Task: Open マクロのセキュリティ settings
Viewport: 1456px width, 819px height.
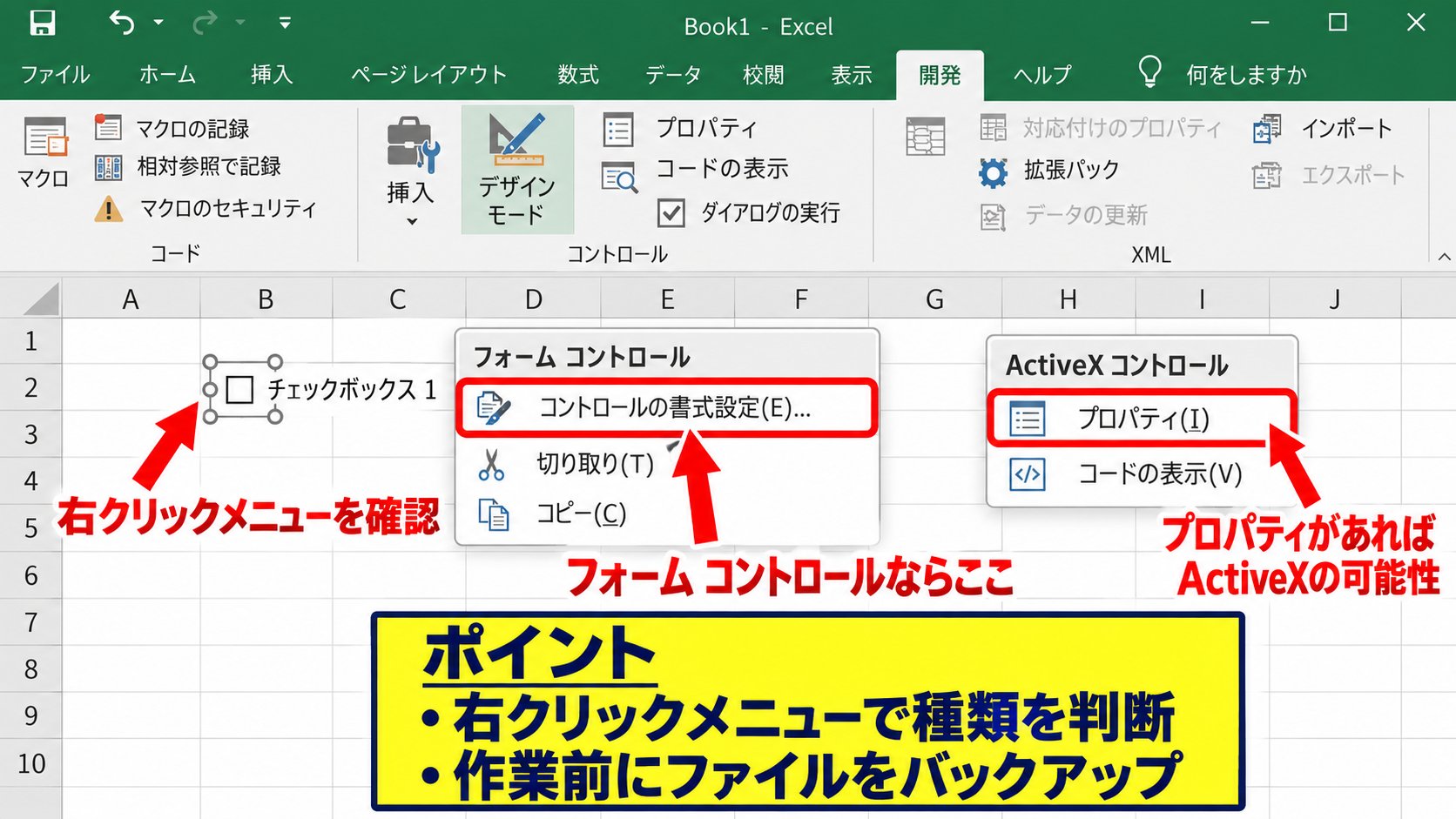Action: point(206,208)
